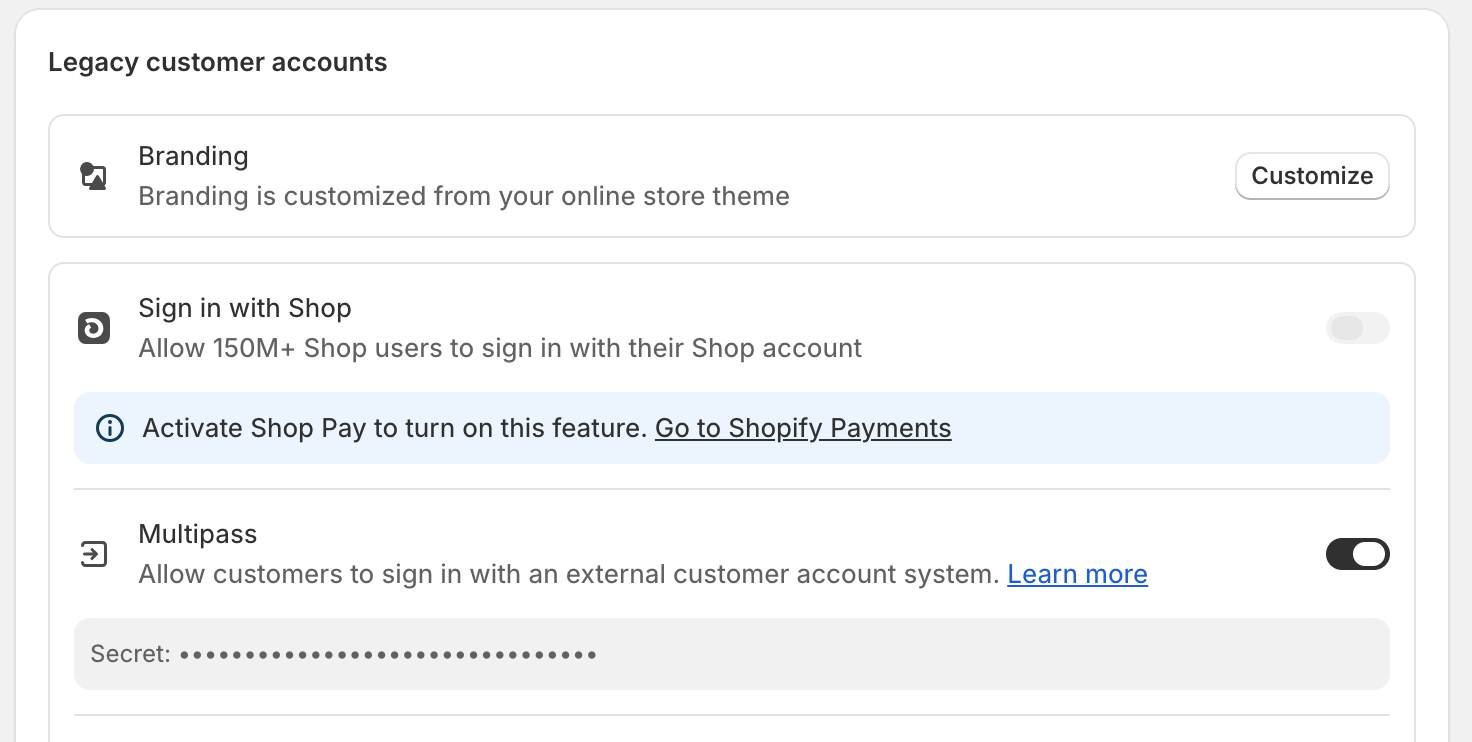1472x742 pixels.
Task: Click the Sign in with Shop title
Action: 245,308
